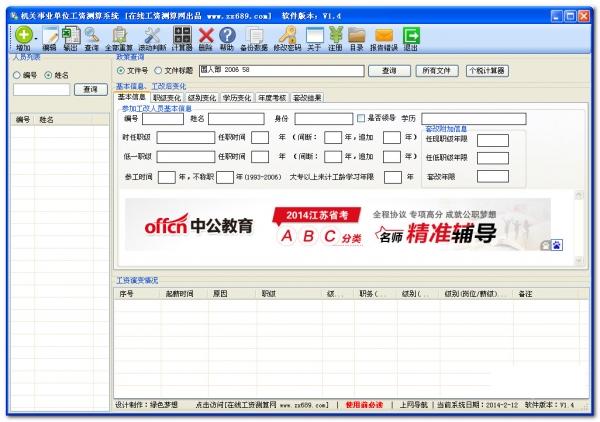
Task: Click the 学历 field
Action: 473,119
